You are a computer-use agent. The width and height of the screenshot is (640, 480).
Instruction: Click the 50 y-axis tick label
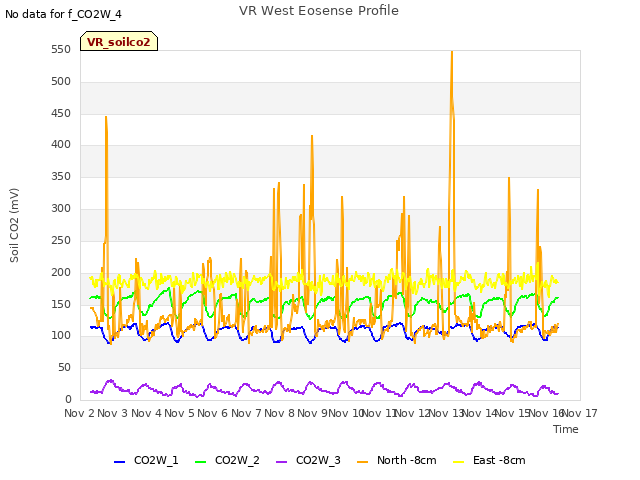pos(64,368)
